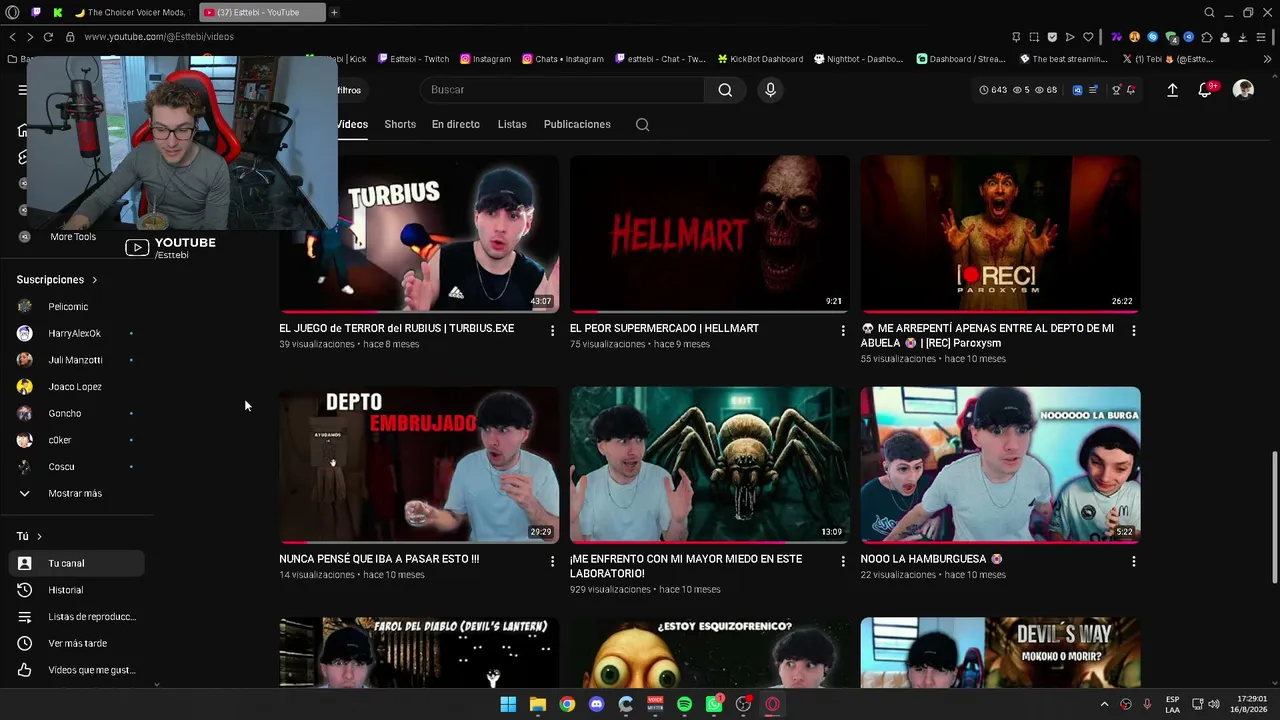The height and width of the screenshot is (720, 1280).
Task: Open Joaco Lopez subscription channel
Action: point(76,387)
